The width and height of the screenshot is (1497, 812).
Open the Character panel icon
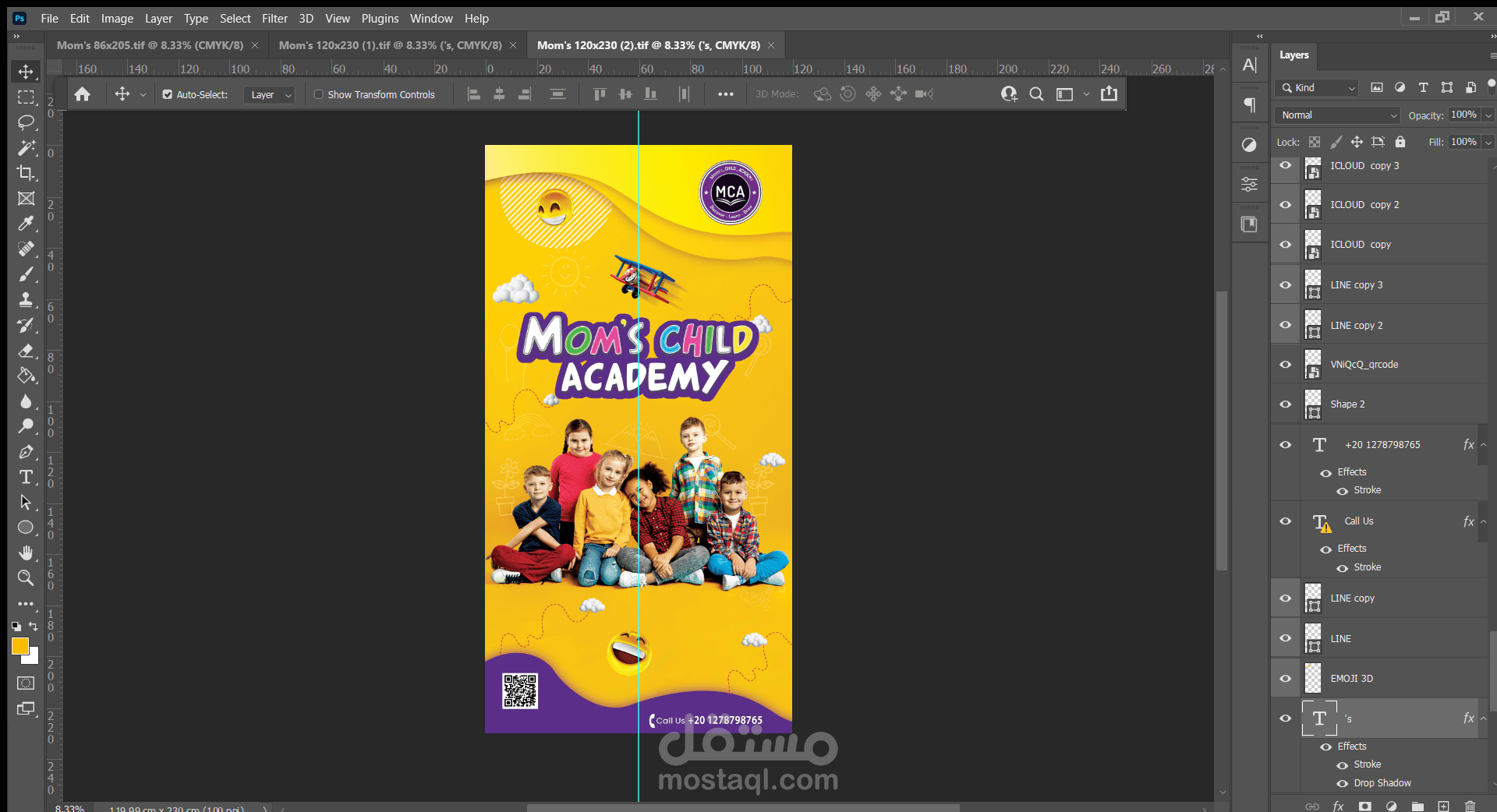tap(1249, 65)
